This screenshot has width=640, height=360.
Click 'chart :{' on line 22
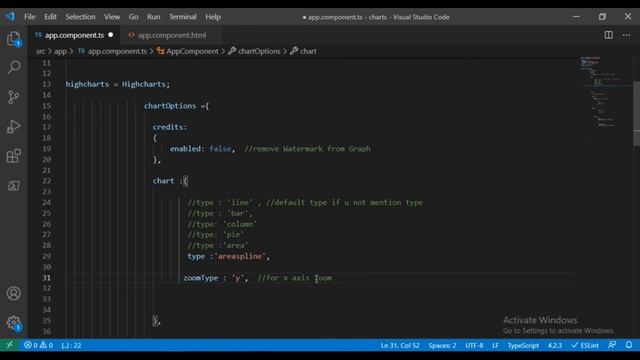pyautogui.click(x=170, y=181)
